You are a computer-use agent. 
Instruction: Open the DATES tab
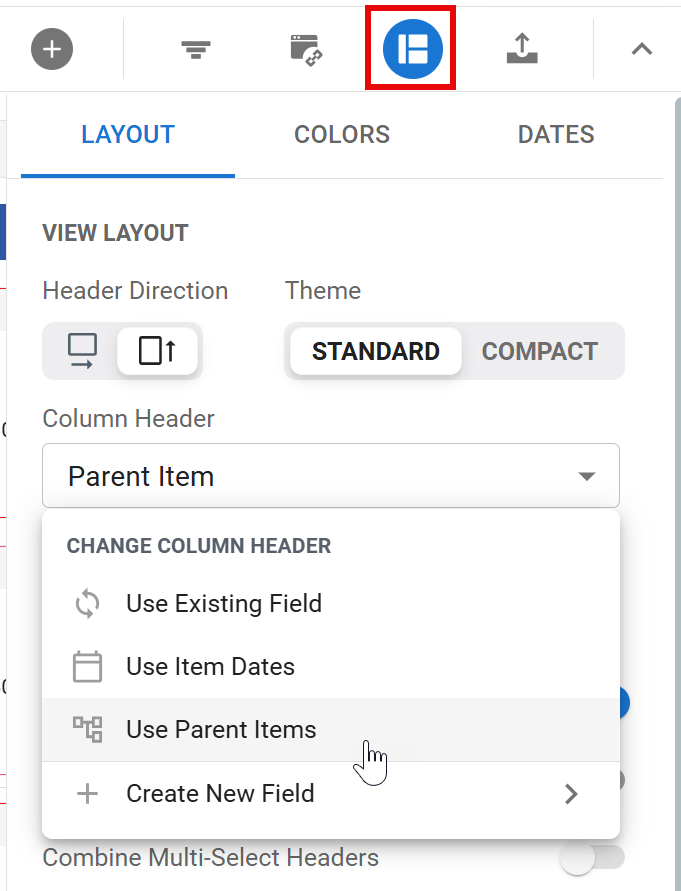click(x=556, y=134)
